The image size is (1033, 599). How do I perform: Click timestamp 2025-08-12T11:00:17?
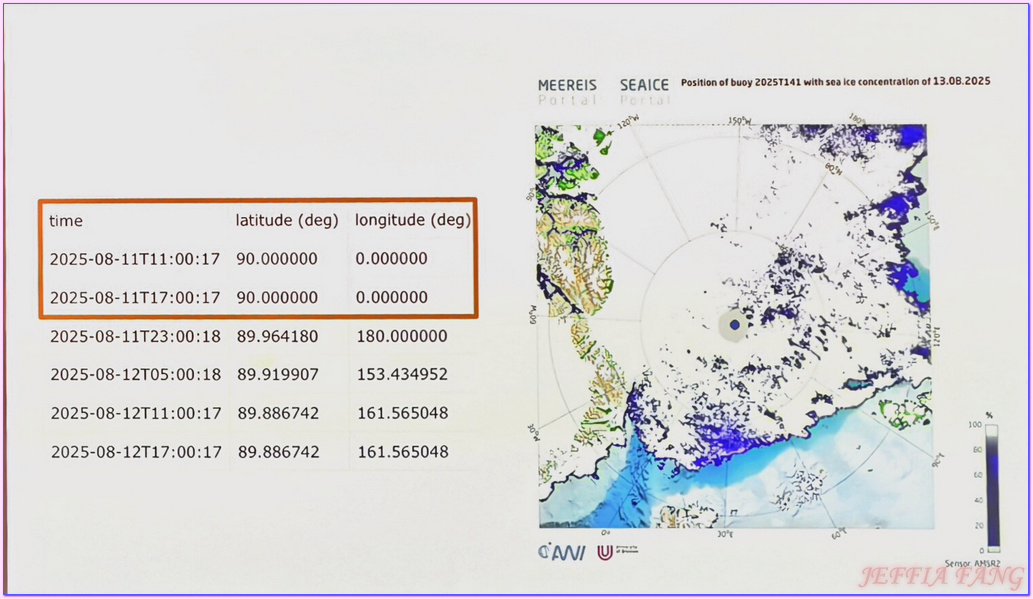(x=136, y=414)
